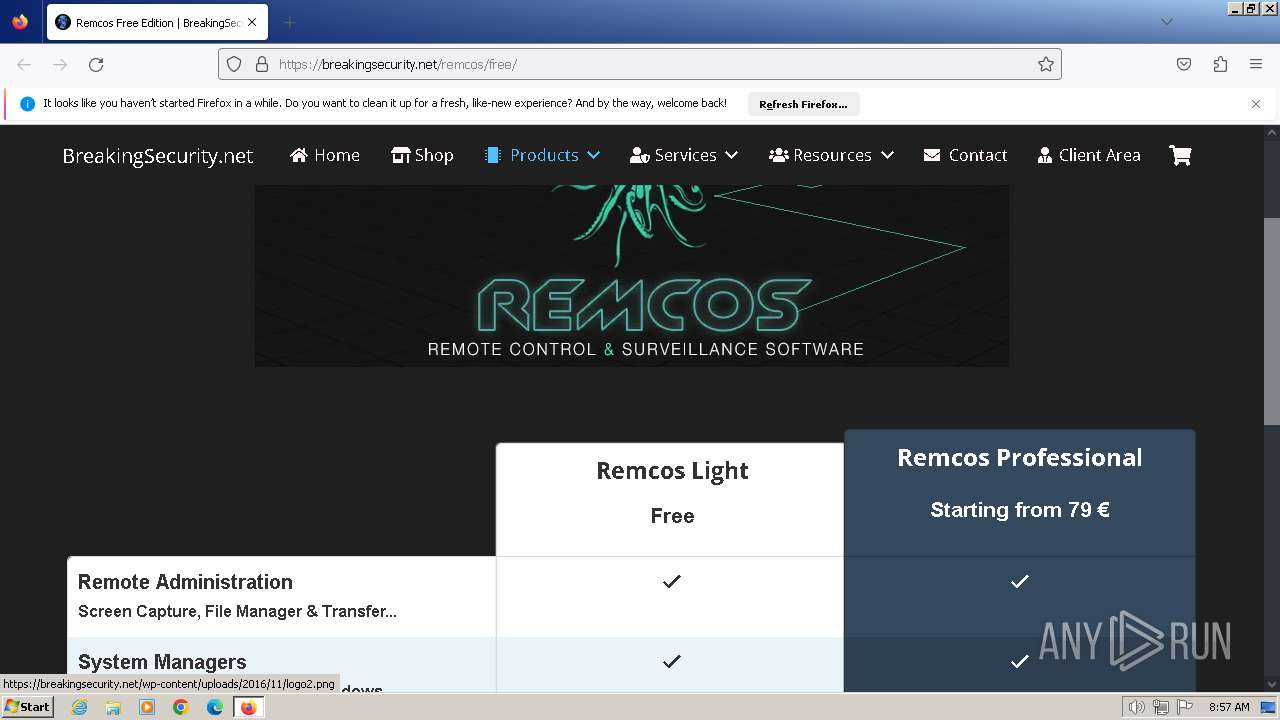Click the System Managers feature row title

tap(162, 662)
